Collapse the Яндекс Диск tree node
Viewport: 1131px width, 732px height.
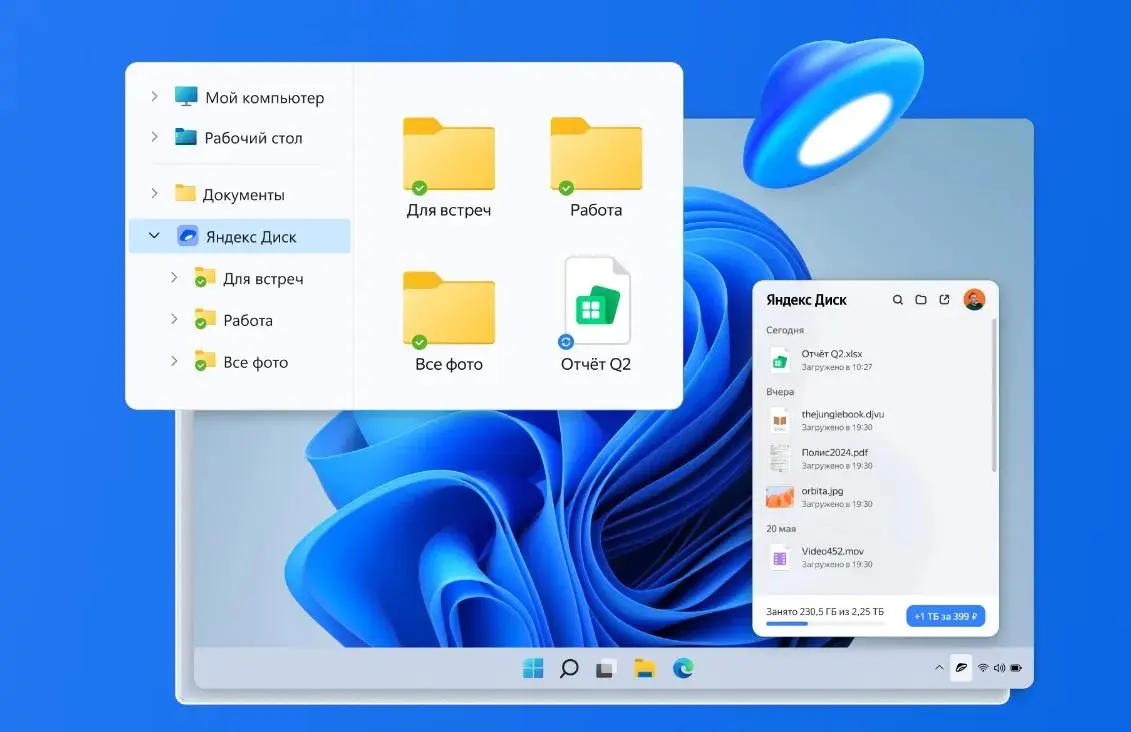pyautogui.click(x=154, y=235)
